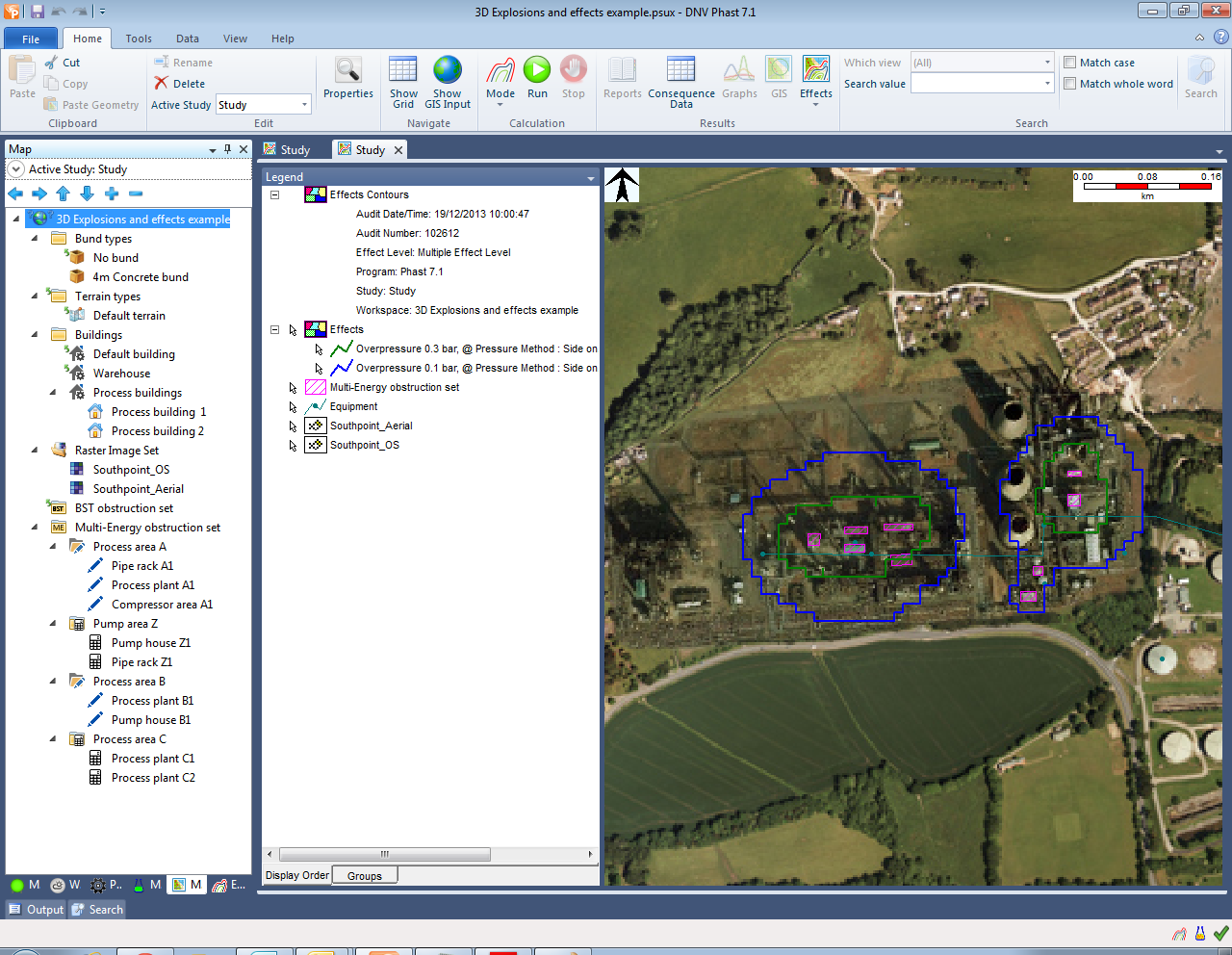Image resolution: width=1232 pixels, height=955 pixels.
Task: Collapse the Process area A node
Action: (53, 546)
